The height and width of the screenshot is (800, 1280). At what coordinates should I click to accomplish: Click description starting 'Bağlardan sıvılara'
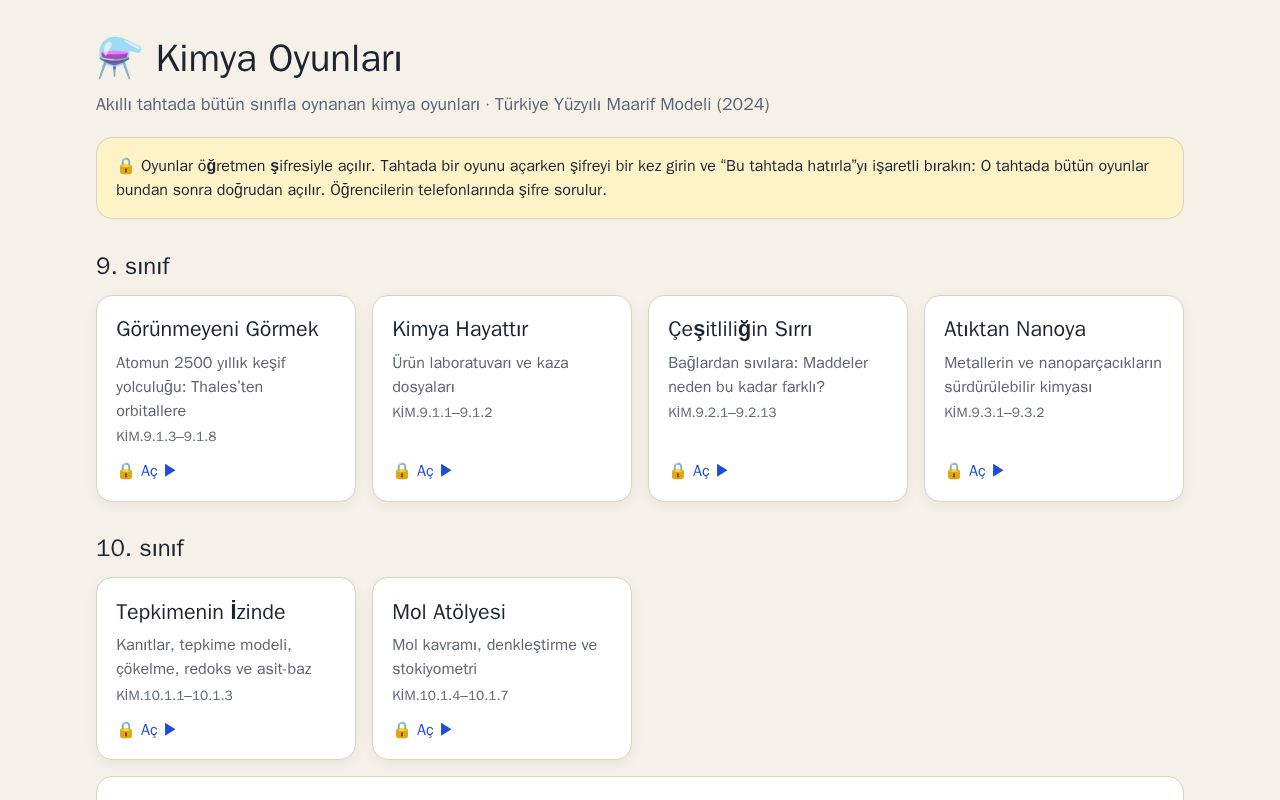tap(768, 375)
